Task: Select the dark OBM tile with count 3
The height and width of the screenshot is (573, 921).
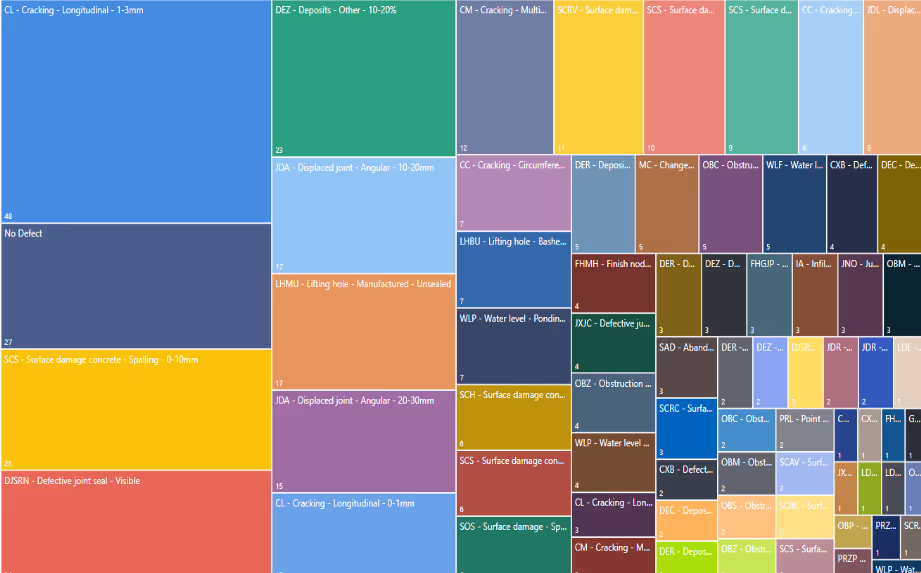Action: (x=902, y=295)
